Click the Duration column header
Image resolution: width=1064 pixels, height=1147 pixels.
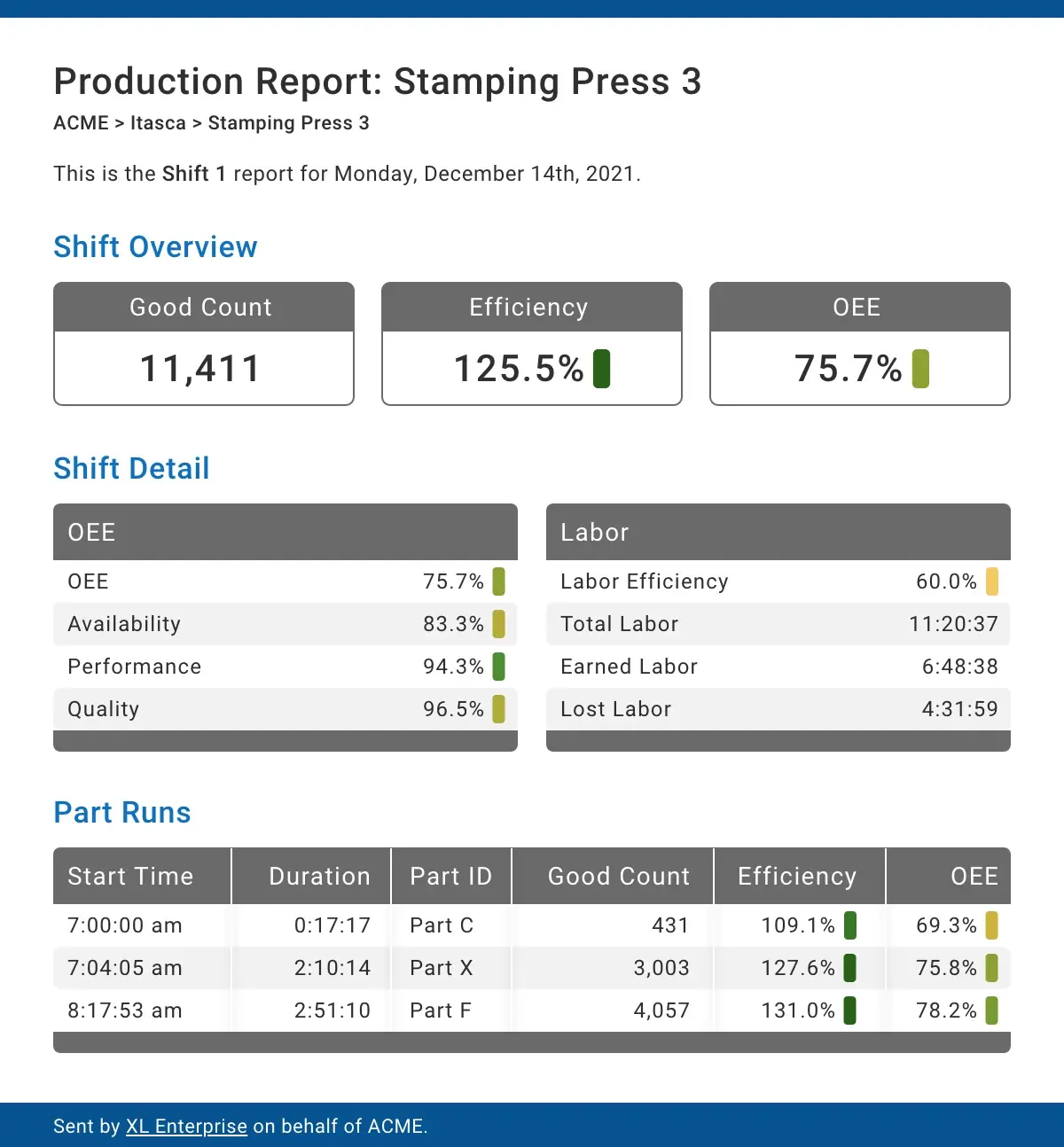coord(311,876)
